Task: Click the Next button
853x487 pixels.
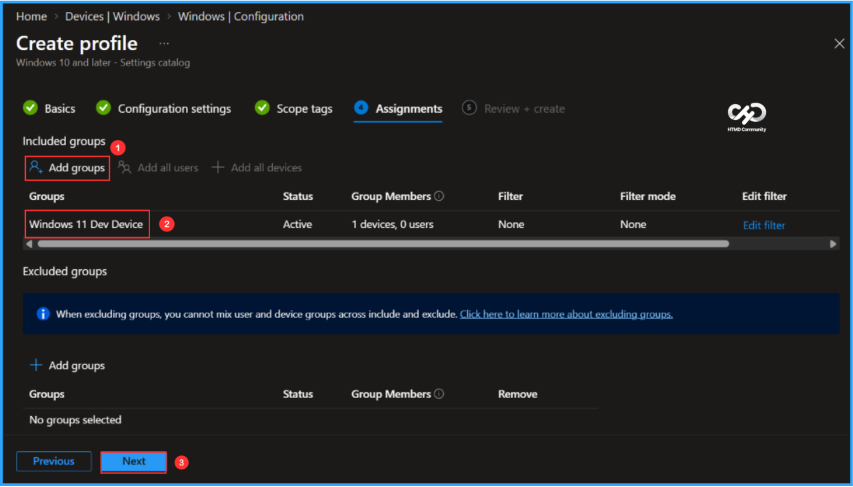Action: 134,461
